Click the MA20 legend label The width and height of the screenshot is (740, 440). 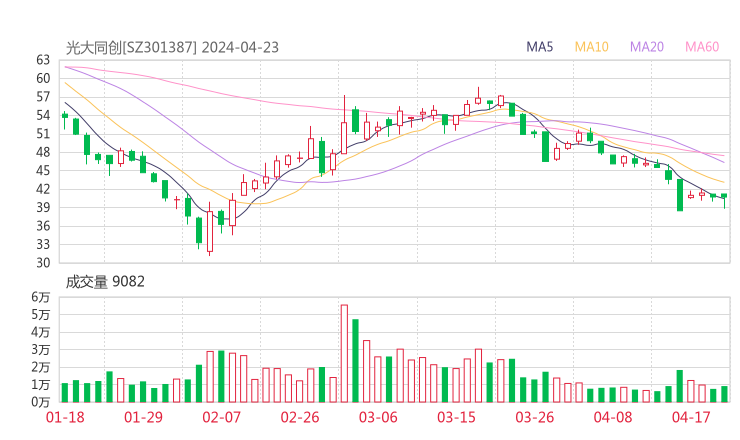point(647,47)
